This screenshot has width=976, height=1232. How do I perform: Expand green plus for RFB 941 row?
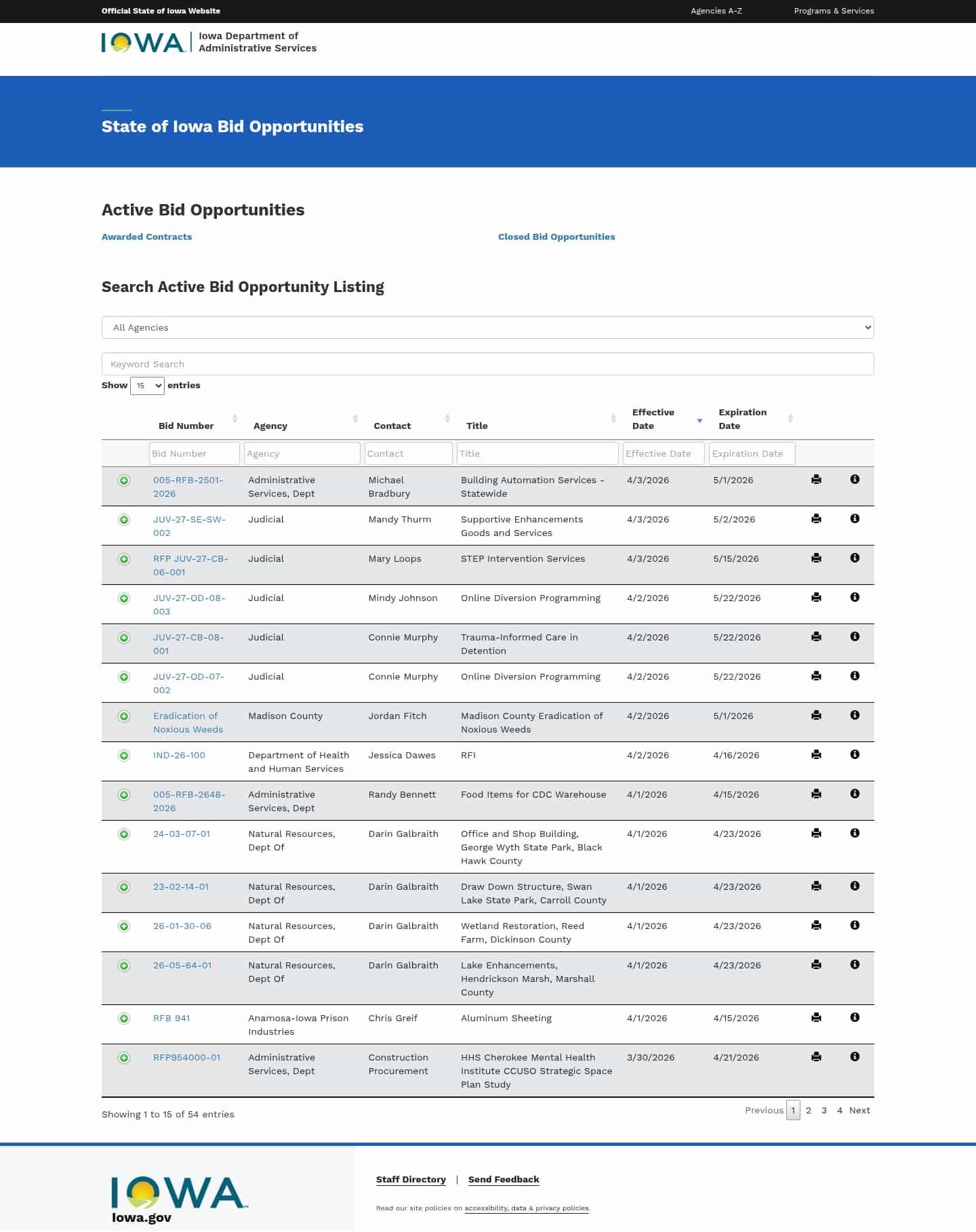[124, 1019]
